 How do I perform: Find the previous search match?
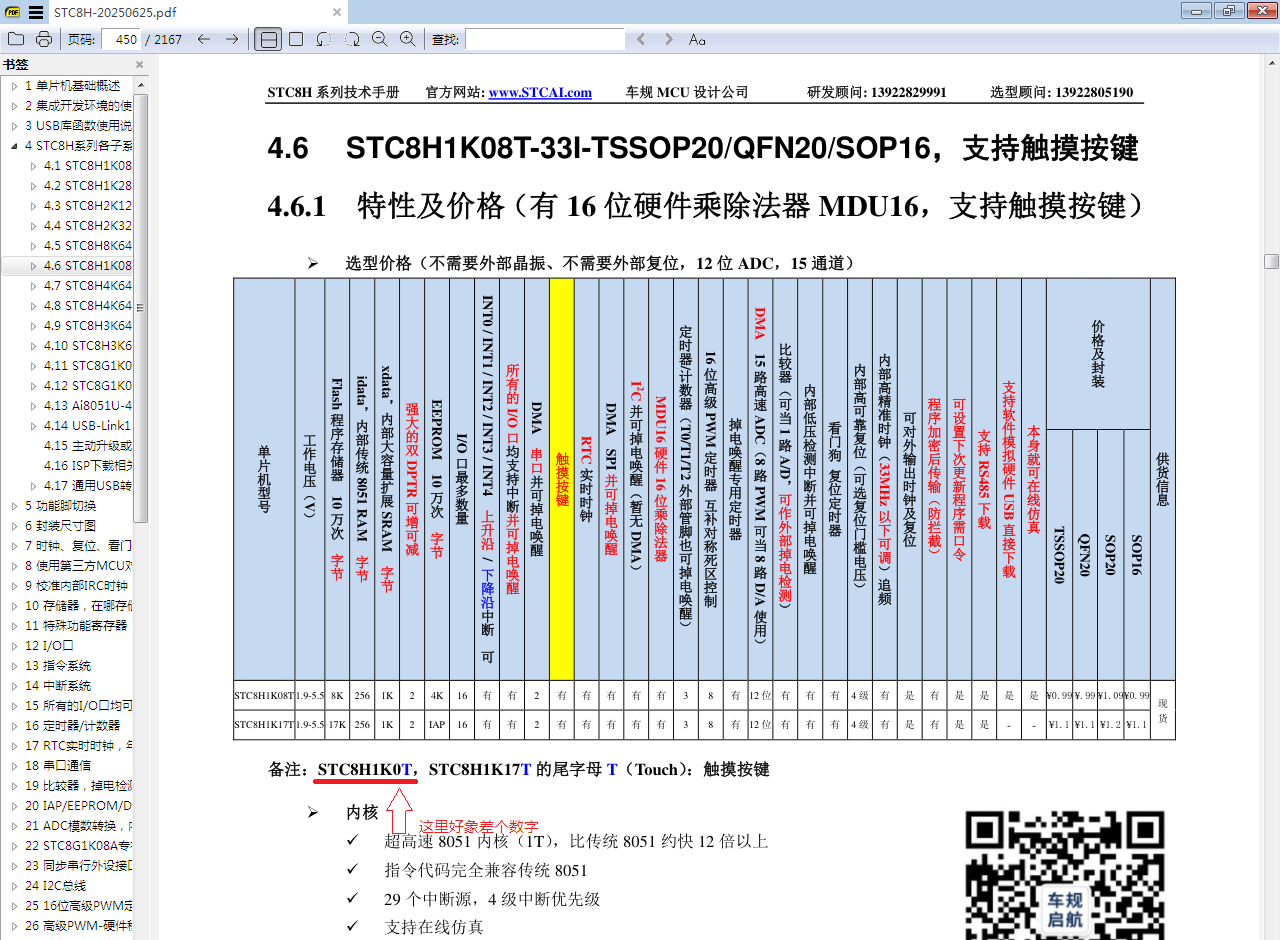641,39
